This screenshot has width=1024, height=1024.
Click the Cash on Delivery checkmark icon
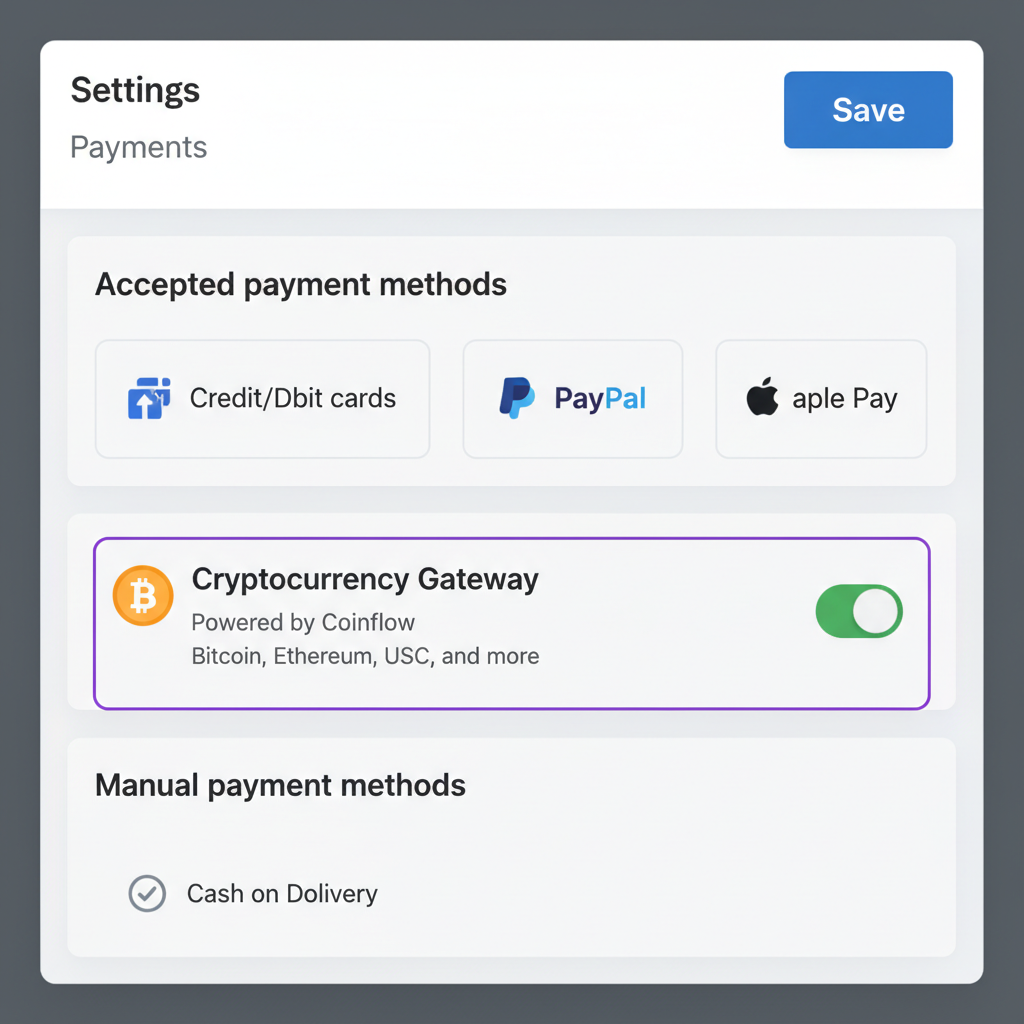point(146,894)
